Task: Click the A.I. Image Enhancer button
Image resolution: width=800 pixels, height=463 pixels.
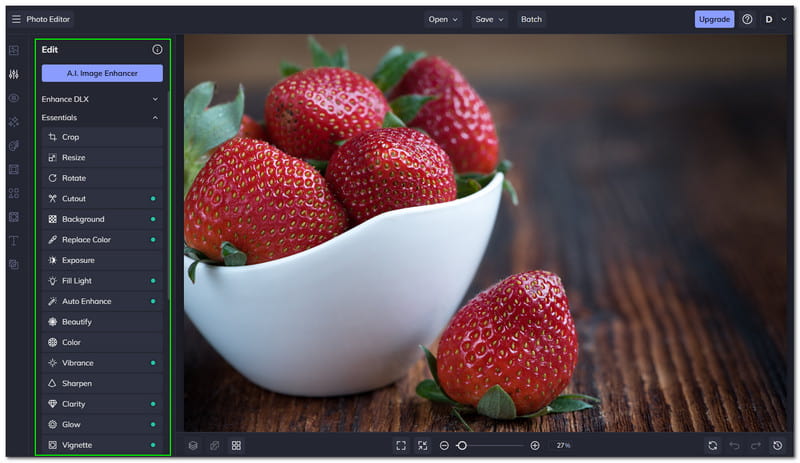Action: [102, 73]
